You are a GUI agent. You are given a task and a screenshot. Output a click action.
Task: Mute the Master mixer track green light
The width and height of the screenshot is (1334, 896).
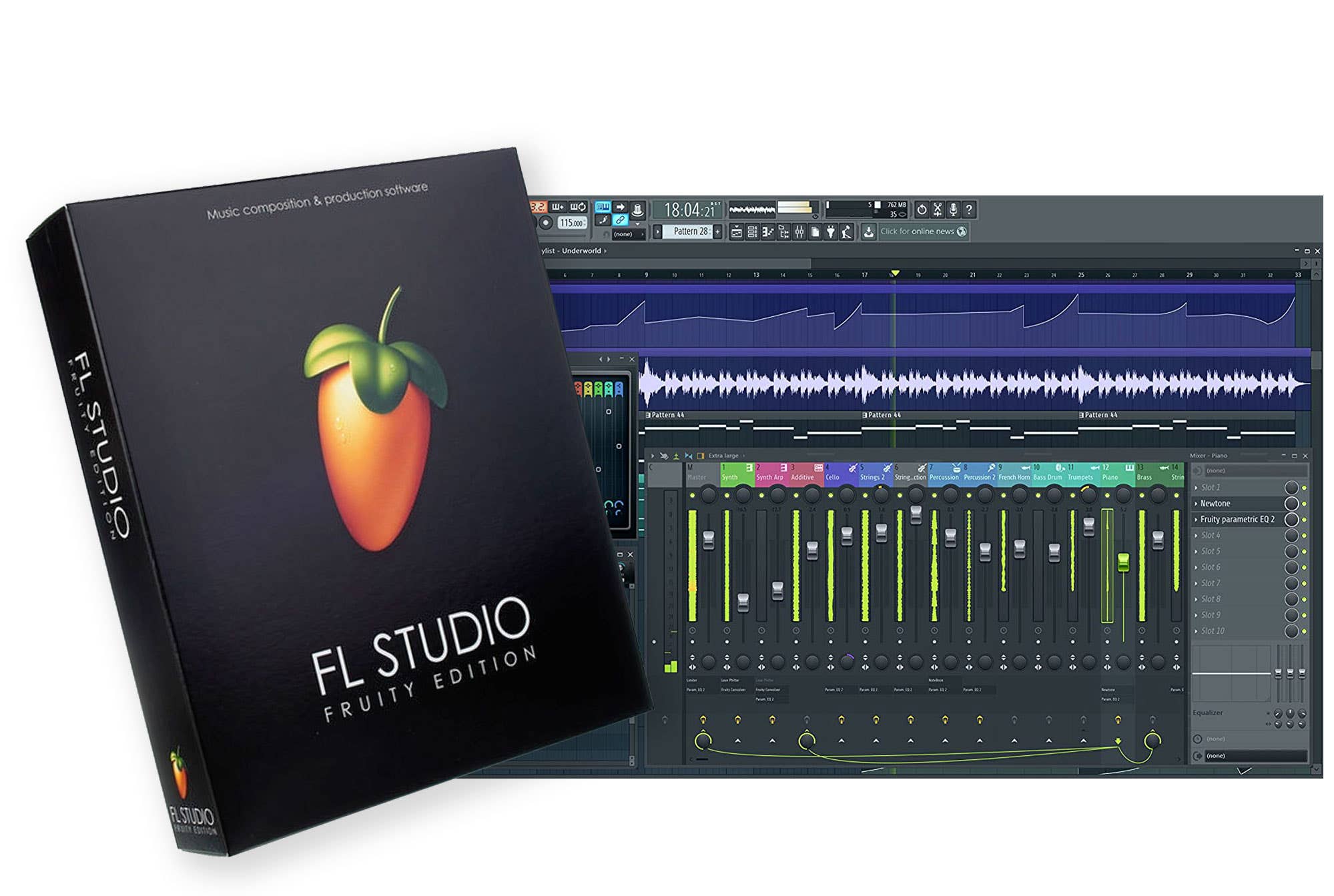(x=692, y=496)
